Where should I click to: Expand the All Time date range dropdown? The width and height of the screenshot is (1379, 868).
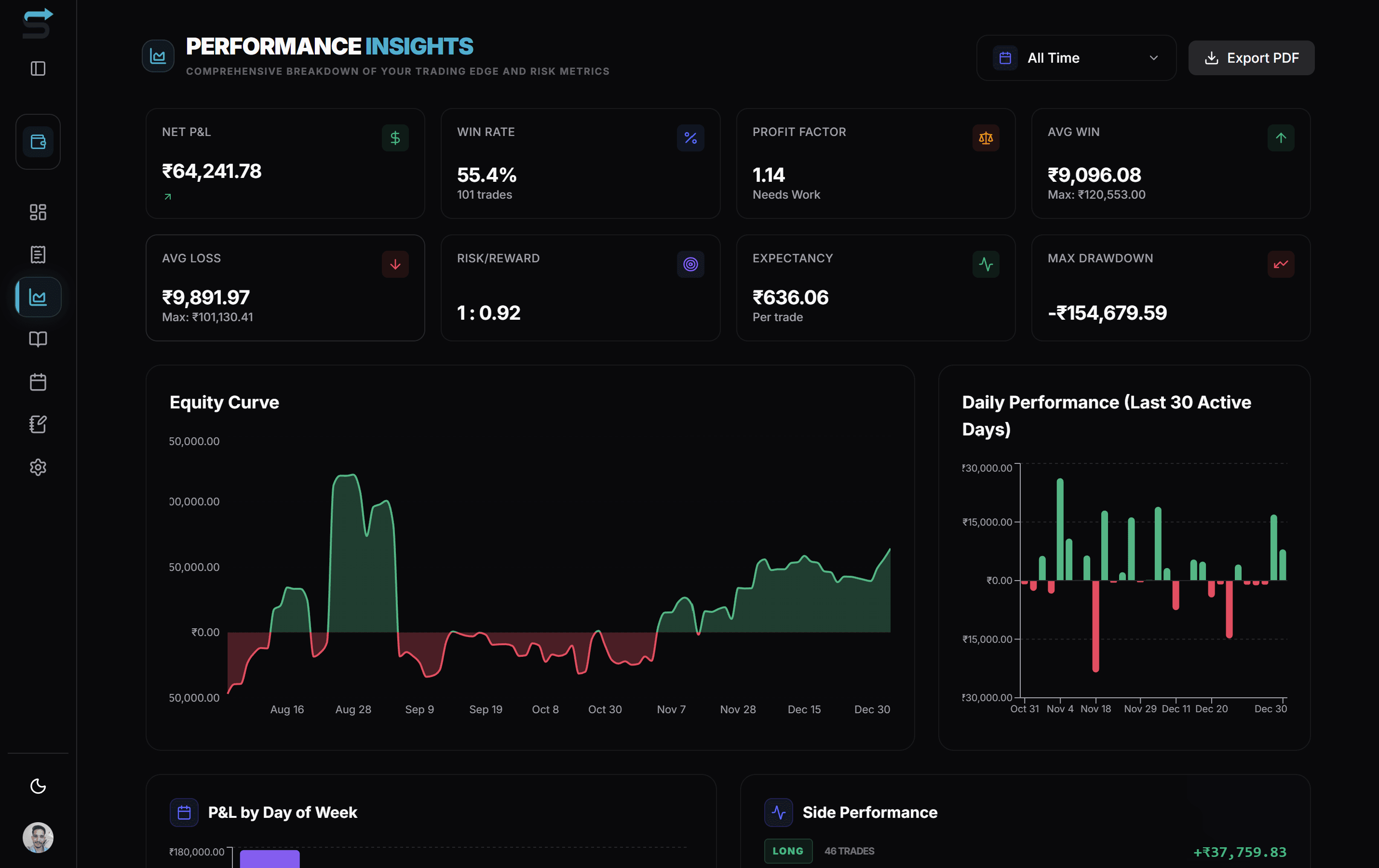(1076, 57)
